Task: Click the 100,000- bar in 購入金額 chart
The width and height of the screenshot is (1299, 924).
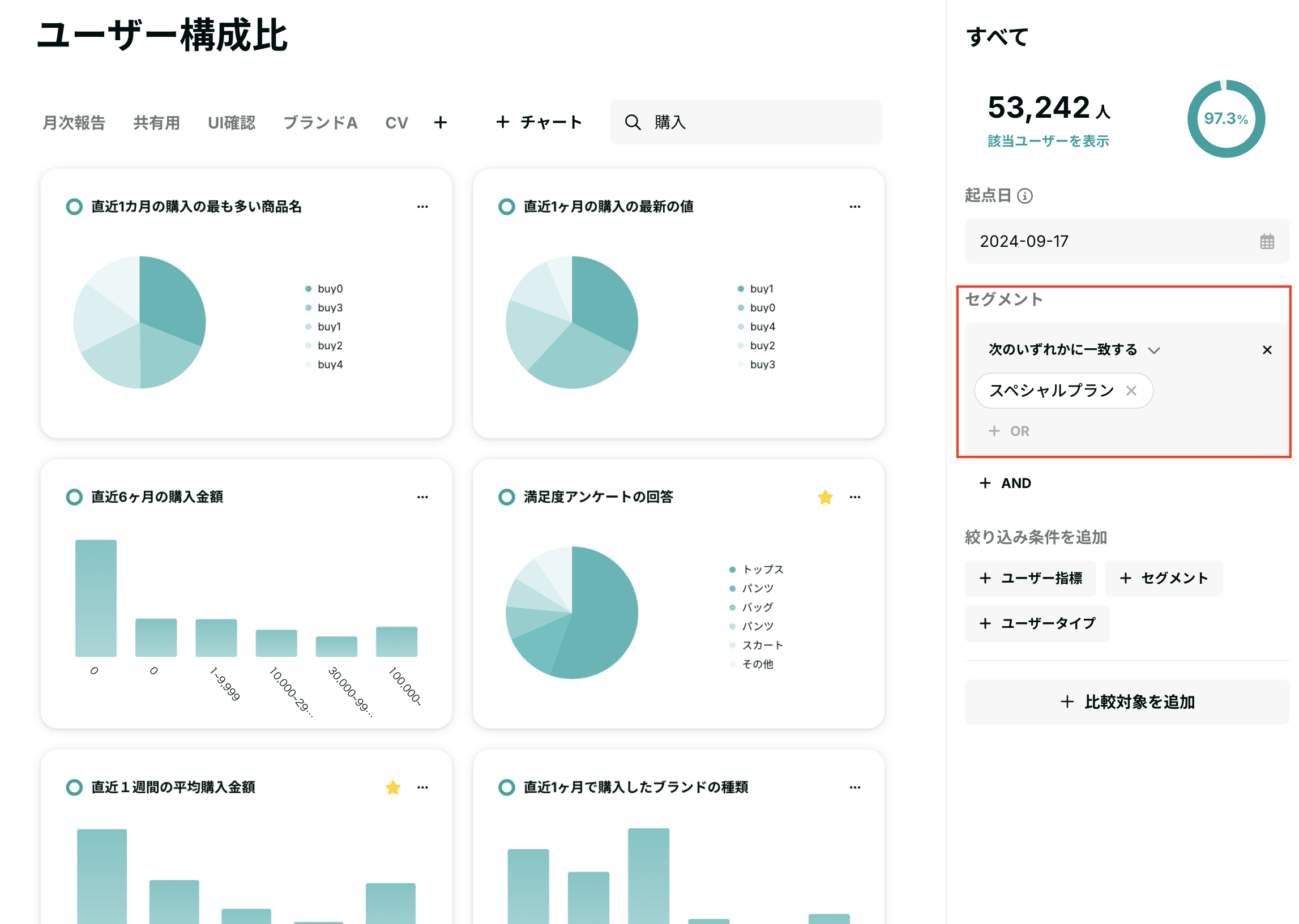Action: [396, 642]
